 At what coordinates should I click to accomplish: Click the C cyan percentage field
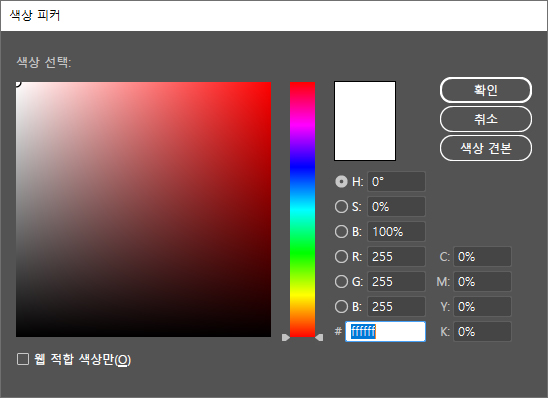pos(482,256)
